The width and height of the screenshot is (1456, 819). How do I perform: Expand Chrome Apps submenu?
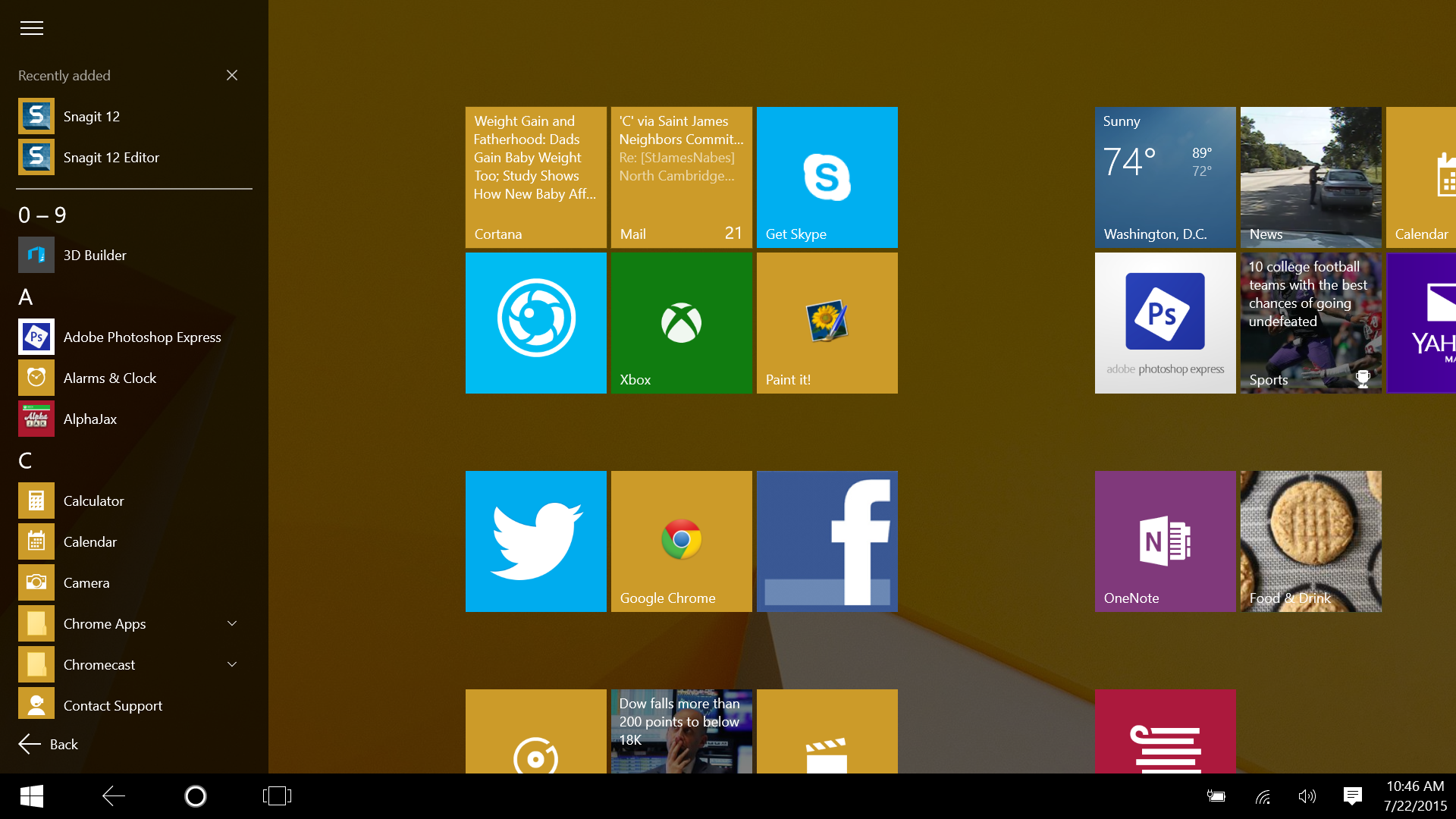(x=230, y=623)
